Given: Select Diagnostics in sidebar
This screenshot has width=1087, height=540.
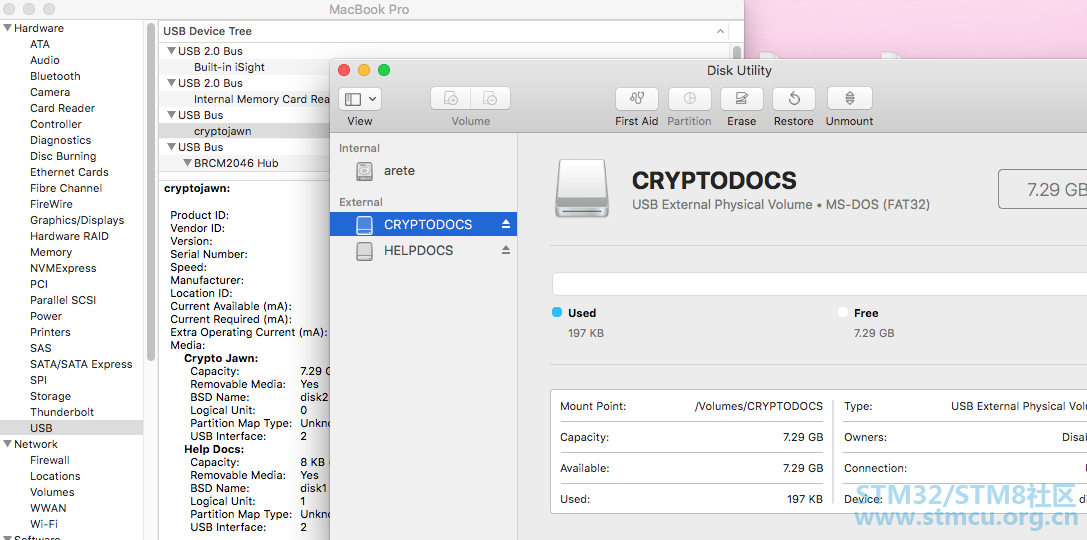Looking at the screenshot, I should point(60,140).
